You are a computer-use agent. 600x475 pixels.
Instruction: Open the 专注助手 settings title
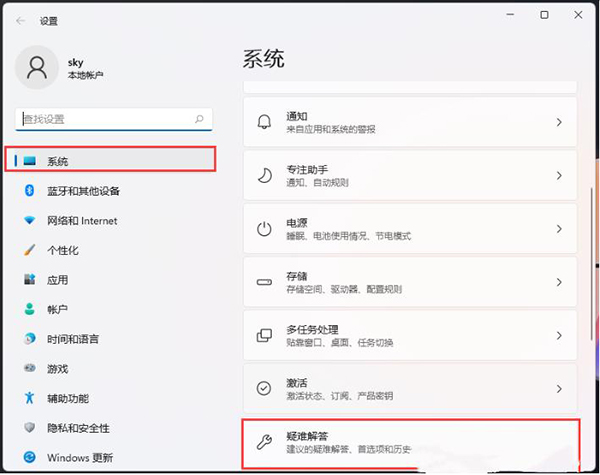pos(307,169)
